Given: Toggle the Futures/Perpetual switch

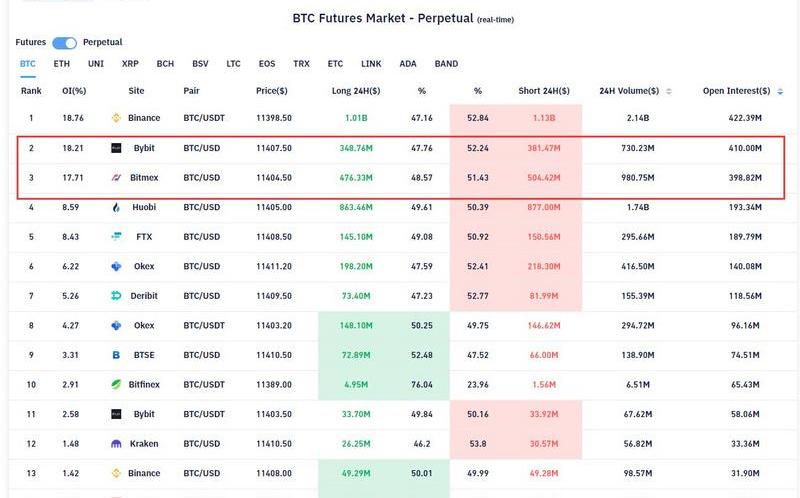Looking at the screenshot, I should point(64,43).
